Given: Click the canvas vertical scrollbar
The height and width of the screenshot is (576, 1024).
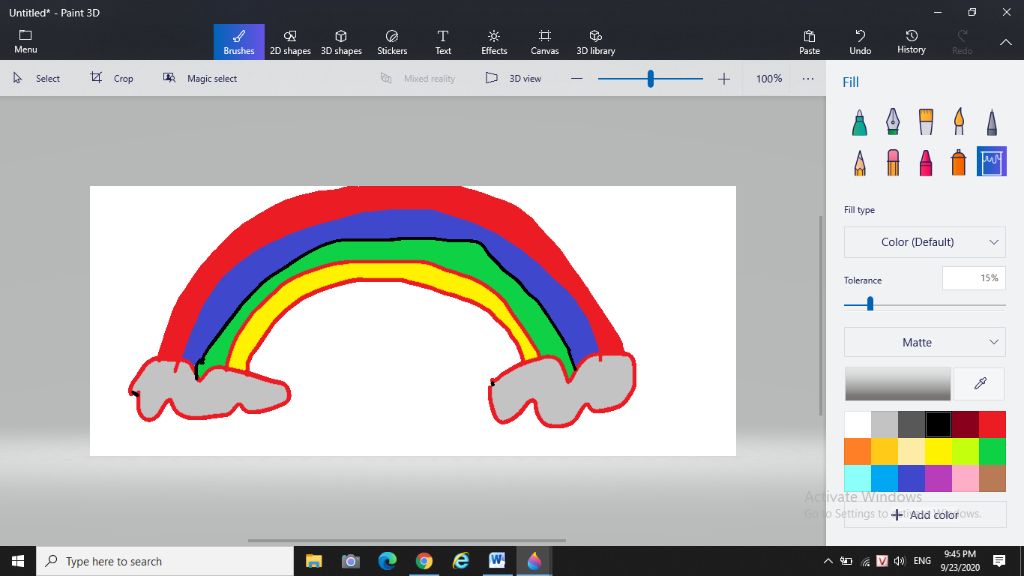Looking at the screenshot, I should 821,315.
